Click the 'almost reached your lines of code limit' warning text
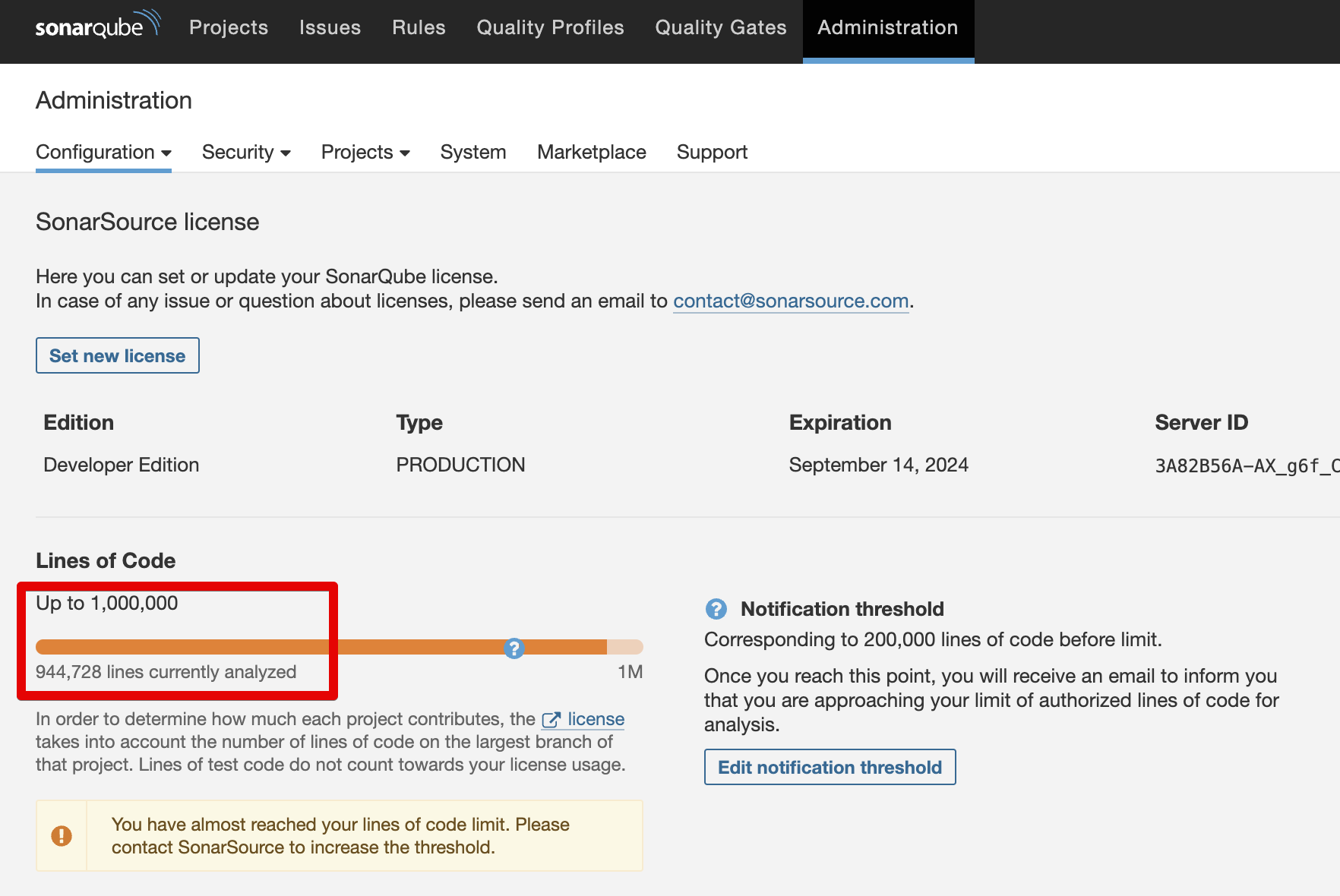This screenshot has height=896, width=1340. tap(340, 835)
